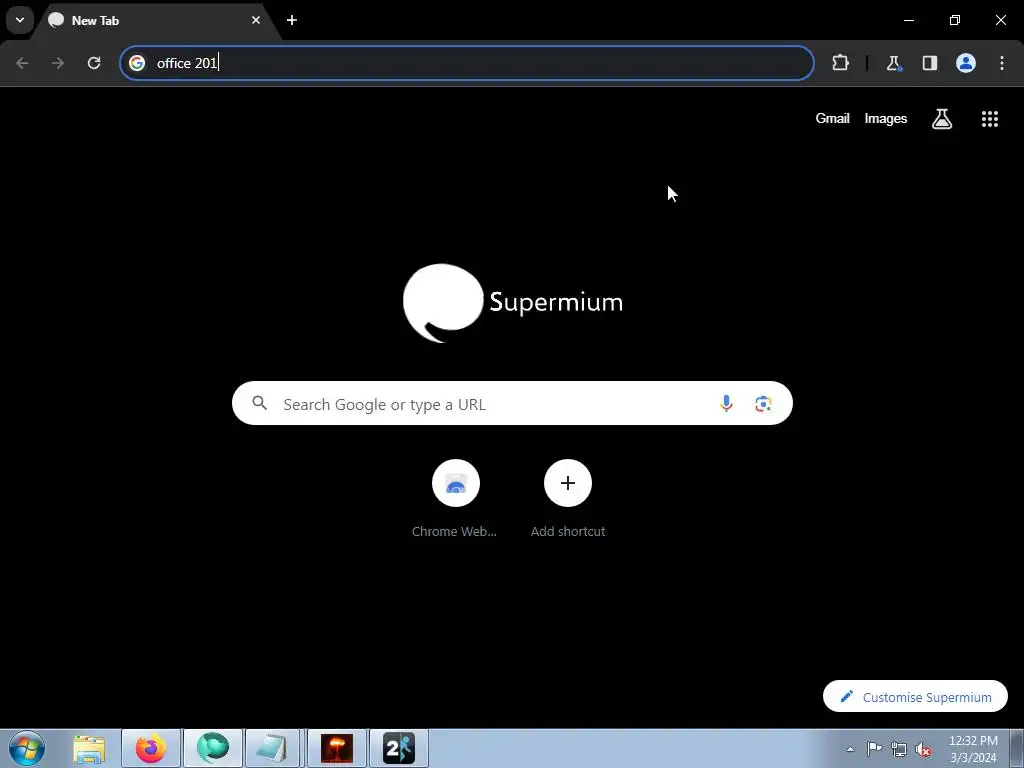The width and height of the screenshot is (1024, 768).
Task: Open Windows Explorer from the taskbar
Action: point(89,748)
